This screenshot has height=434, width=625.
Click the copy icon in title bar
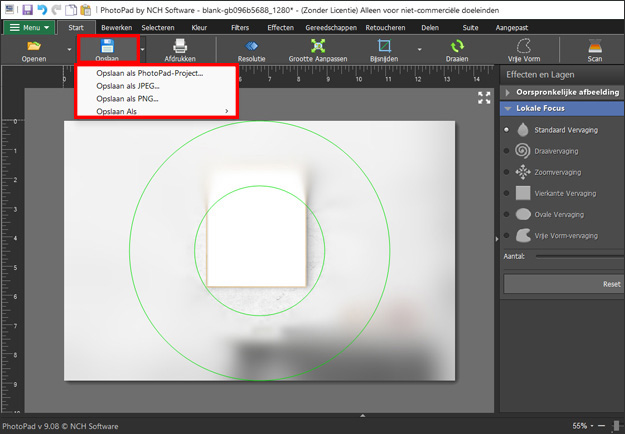(71, 10)
